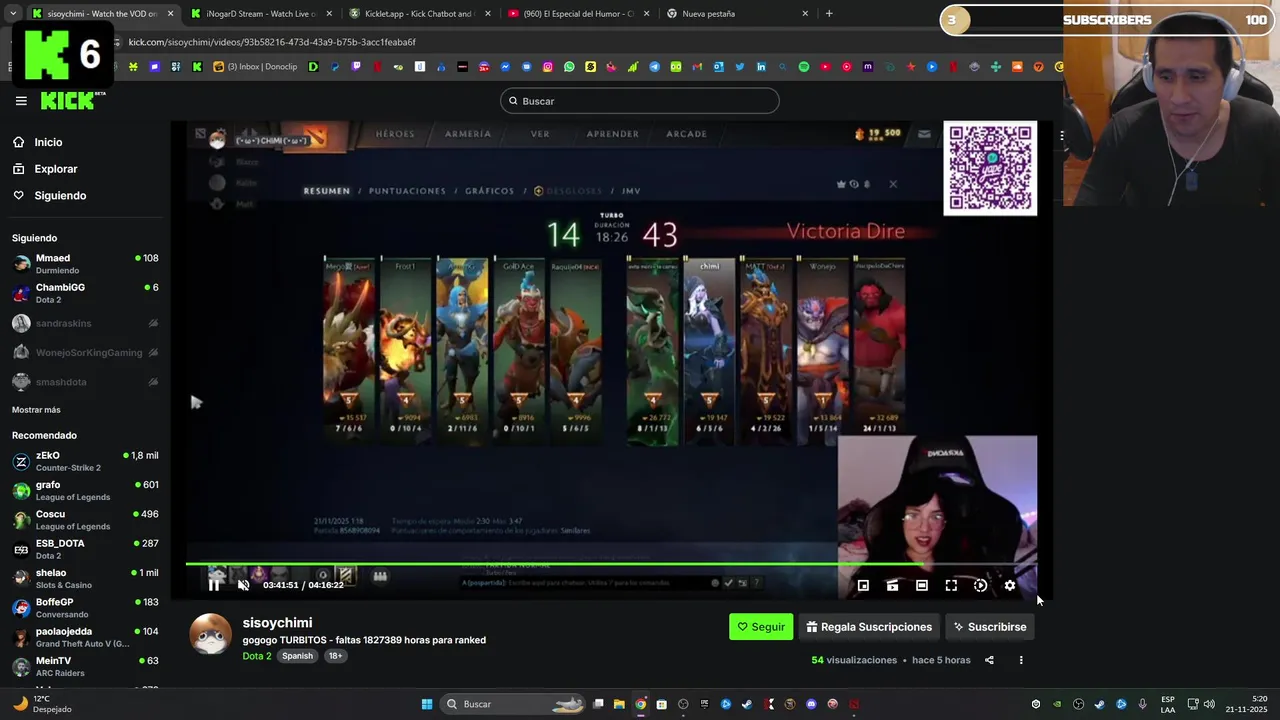Open video player settings gear
The image size is (1280, 720).
[1010, 586]
